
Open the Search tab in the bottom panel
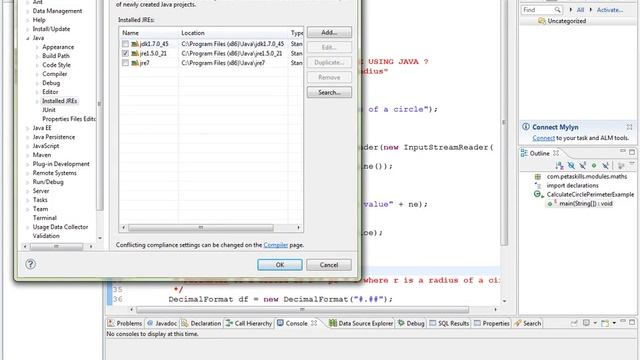coord(527,323)
